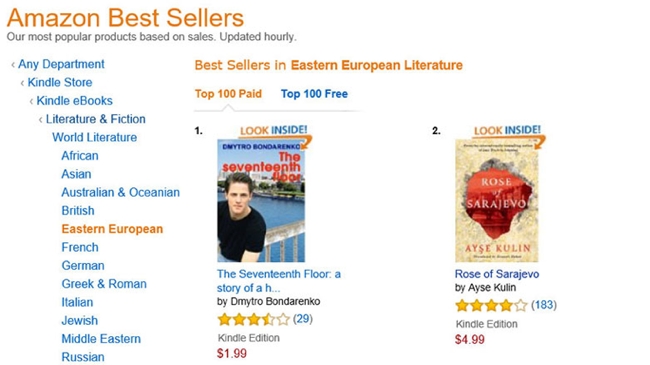Browse the Russian literature category
650x365 pixels.
pyautogui.click(x=83, y=357)
